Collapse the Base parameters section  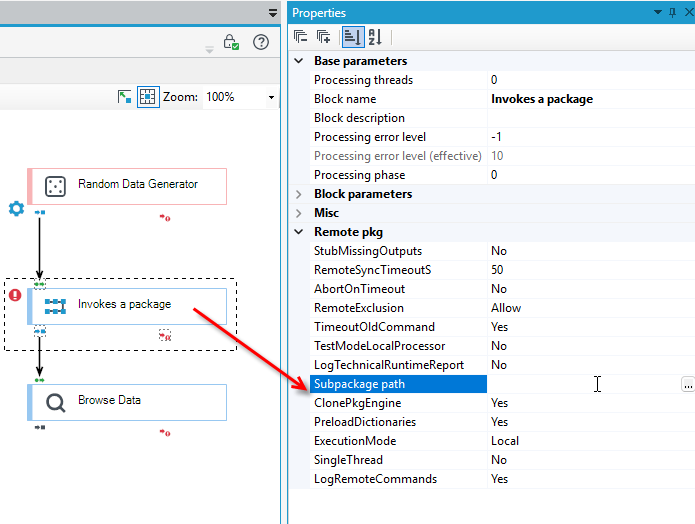click(299, 61)
